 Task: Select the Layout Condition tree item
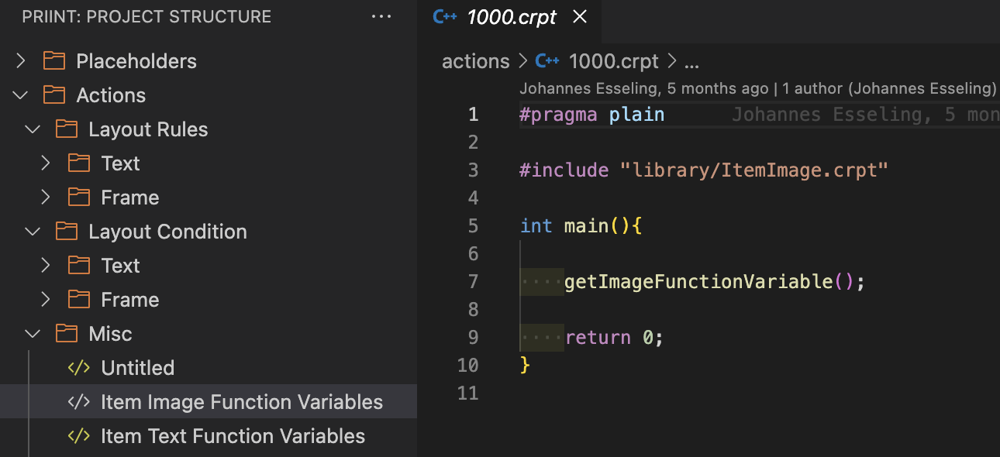pyautogui.click(x=209, y=231)
